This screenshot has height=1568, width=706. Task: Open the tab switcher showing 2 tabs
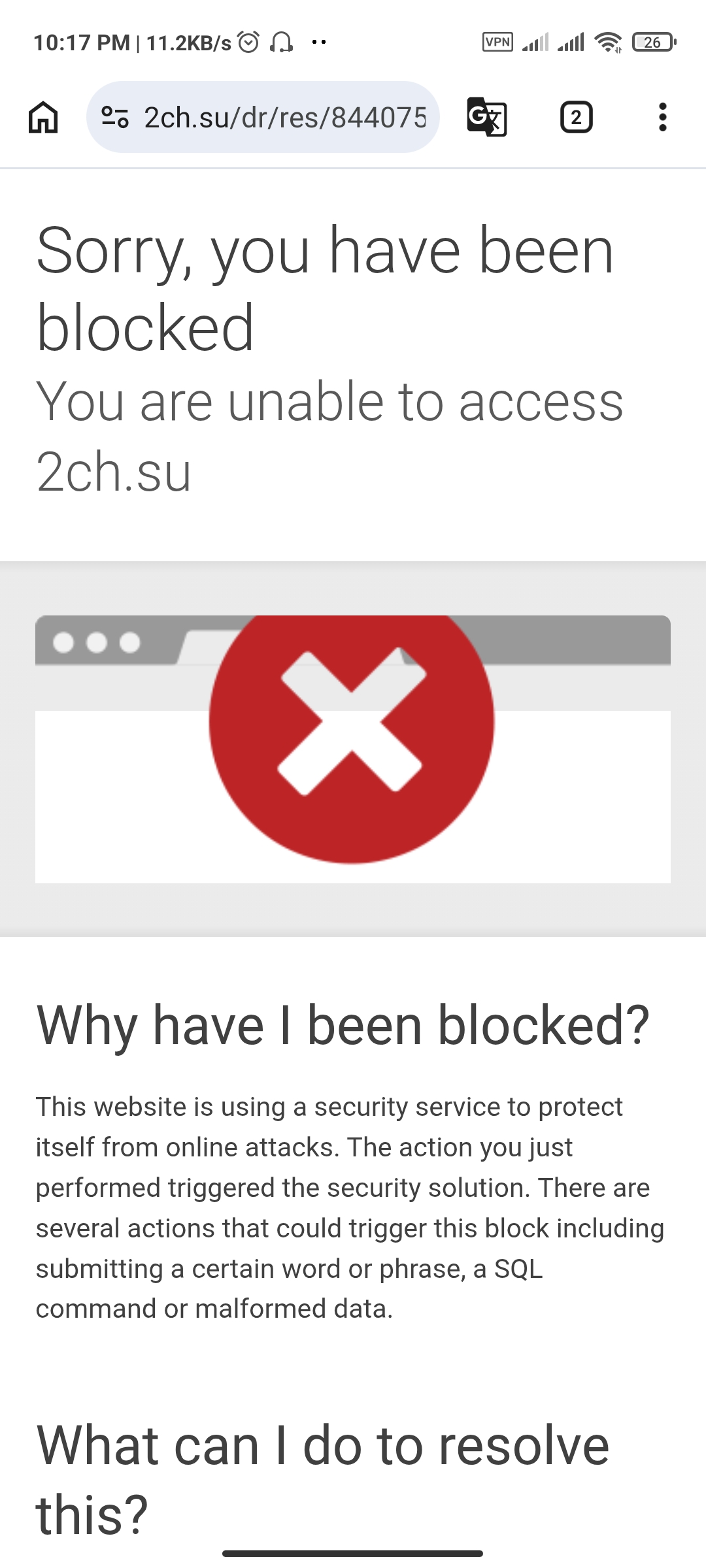coord(576,118)
